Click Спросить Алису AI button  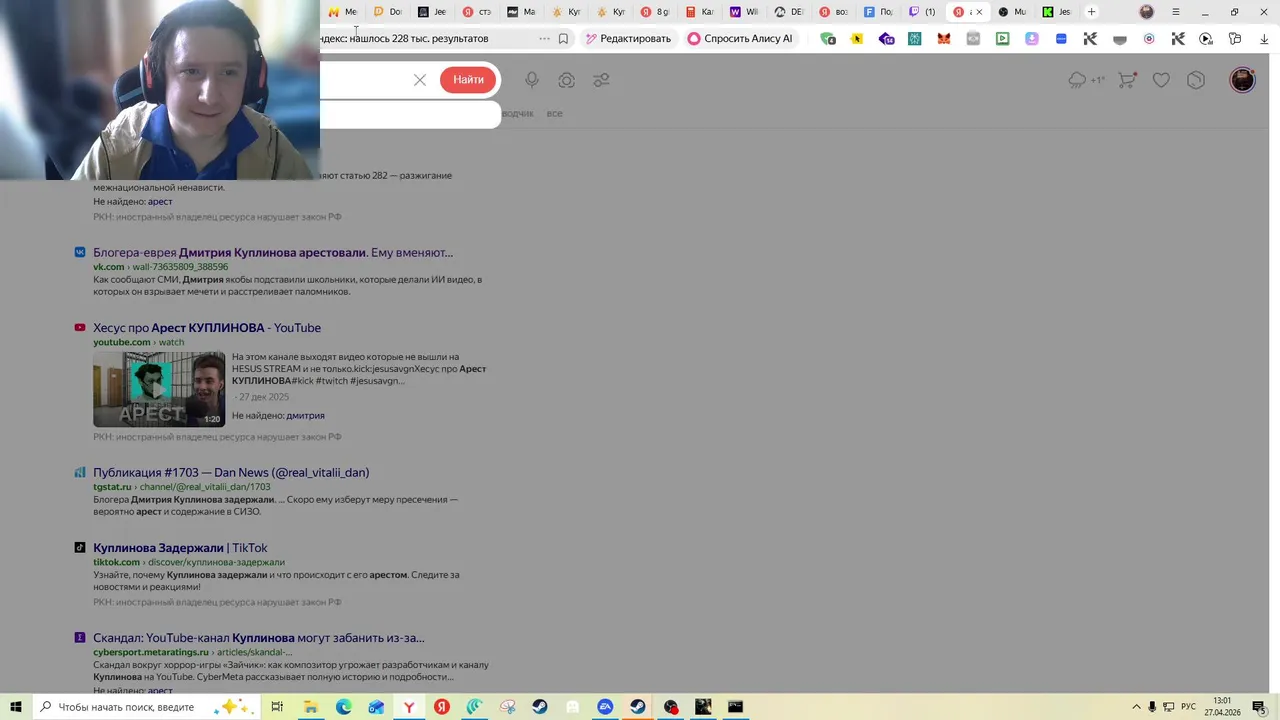coord(740,39)
